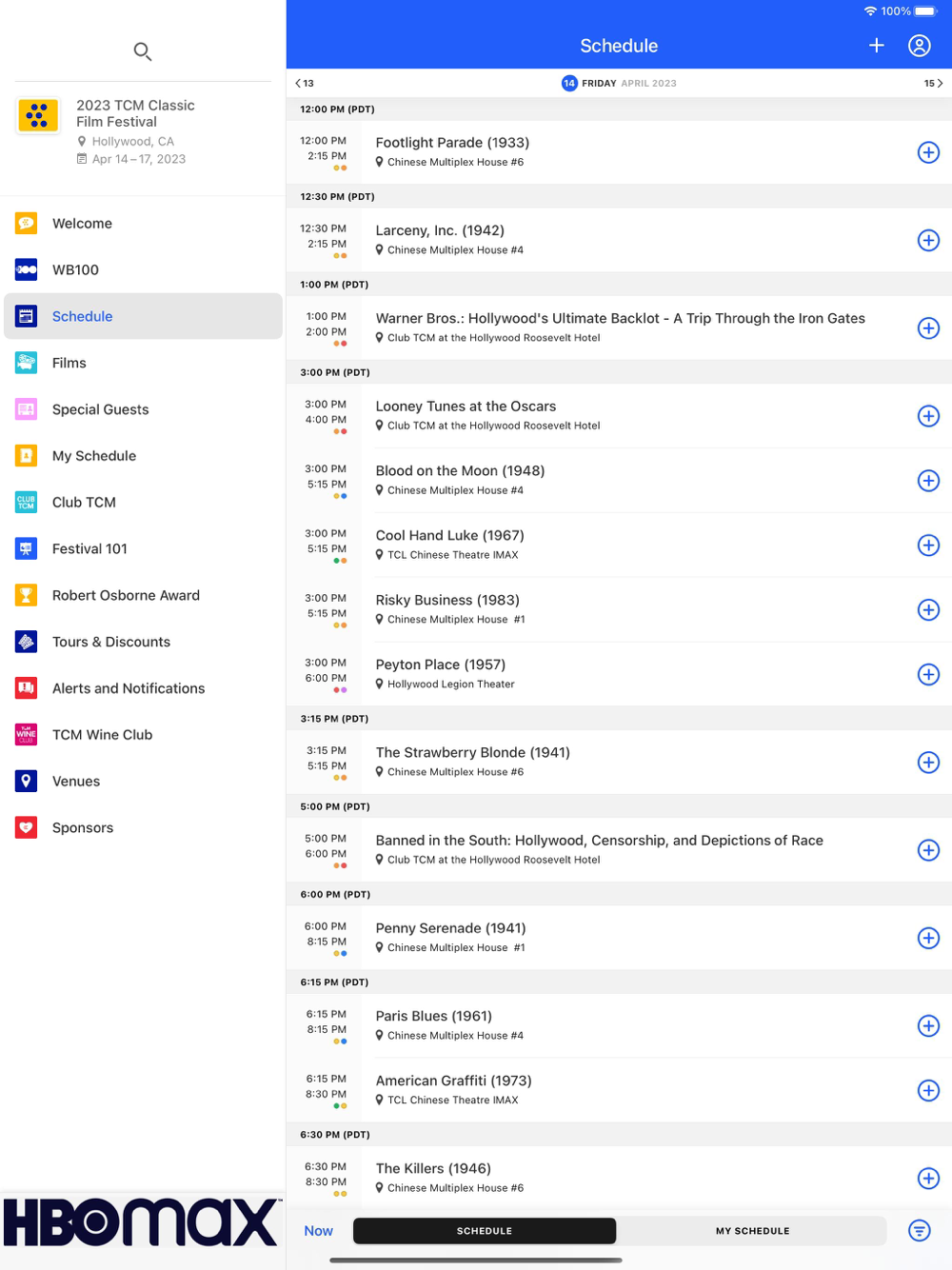
Task: Click the Films camera icon
Action: tap(27, 363)
